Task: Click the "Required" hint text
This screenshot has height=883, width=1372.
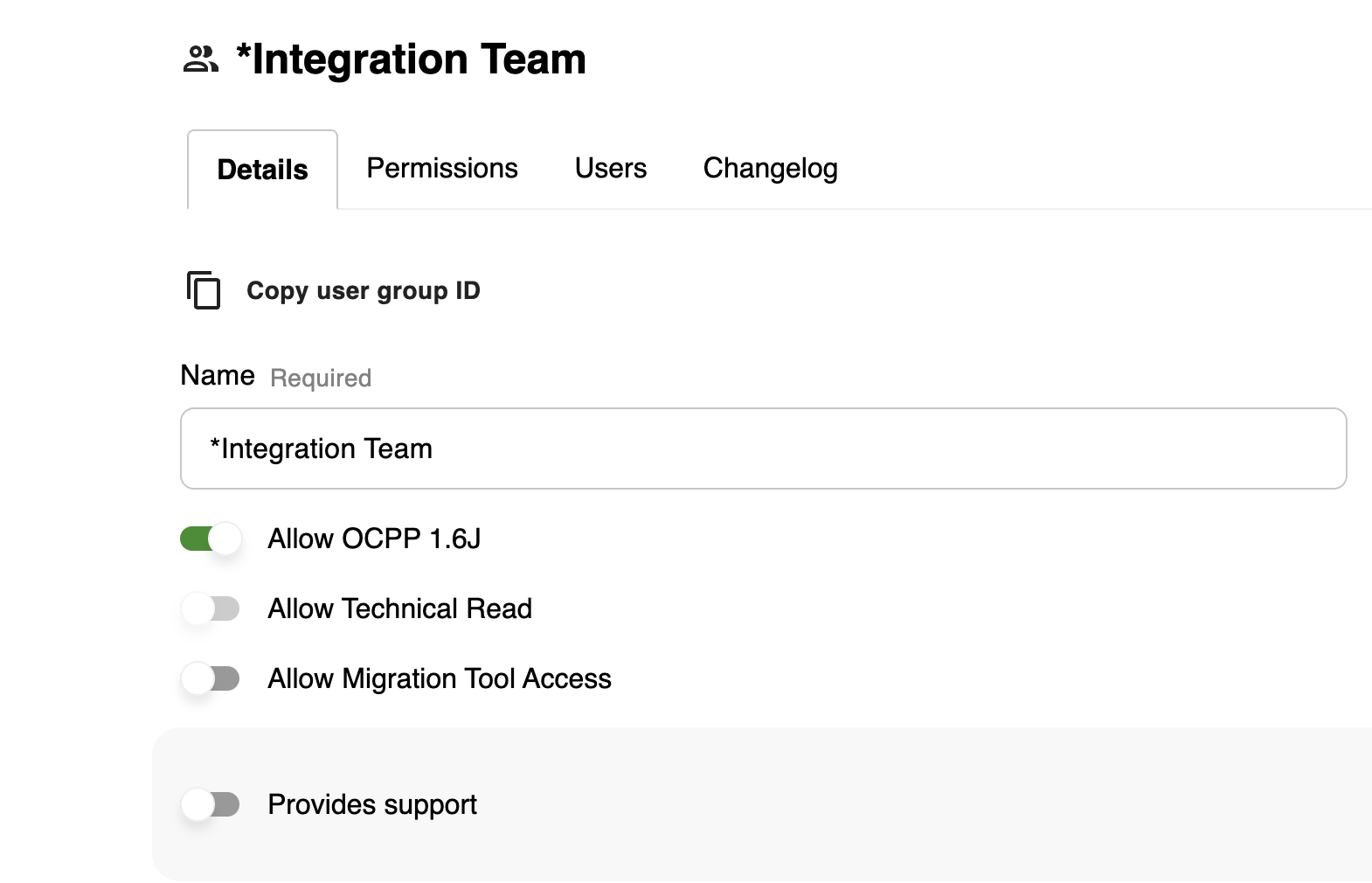Action: point(321,378)
